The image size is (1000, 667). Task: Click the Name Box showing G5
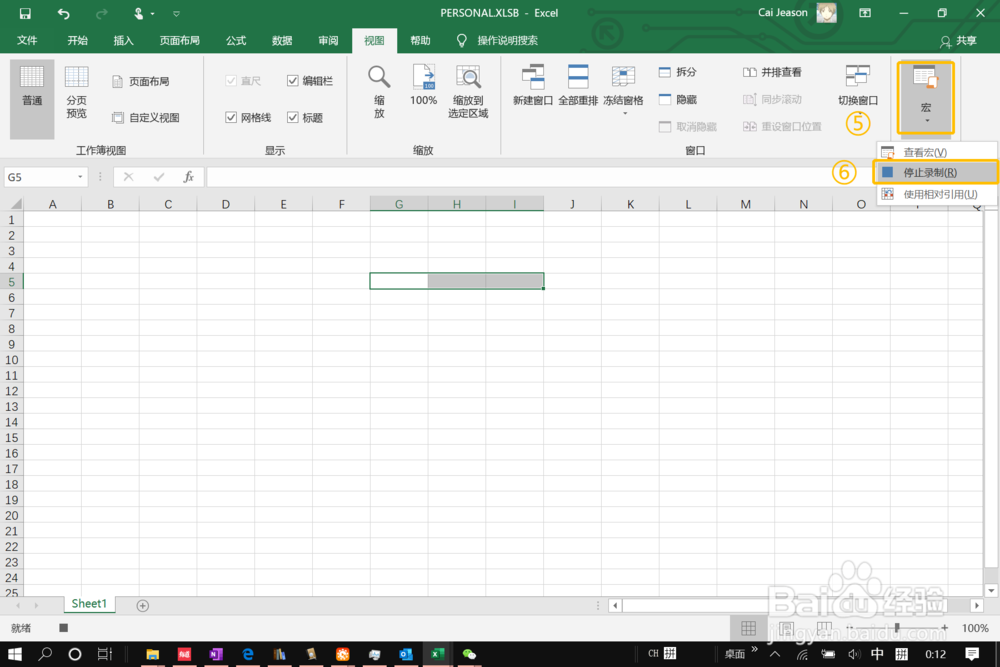pyautogui.click(x=40, y=177)
